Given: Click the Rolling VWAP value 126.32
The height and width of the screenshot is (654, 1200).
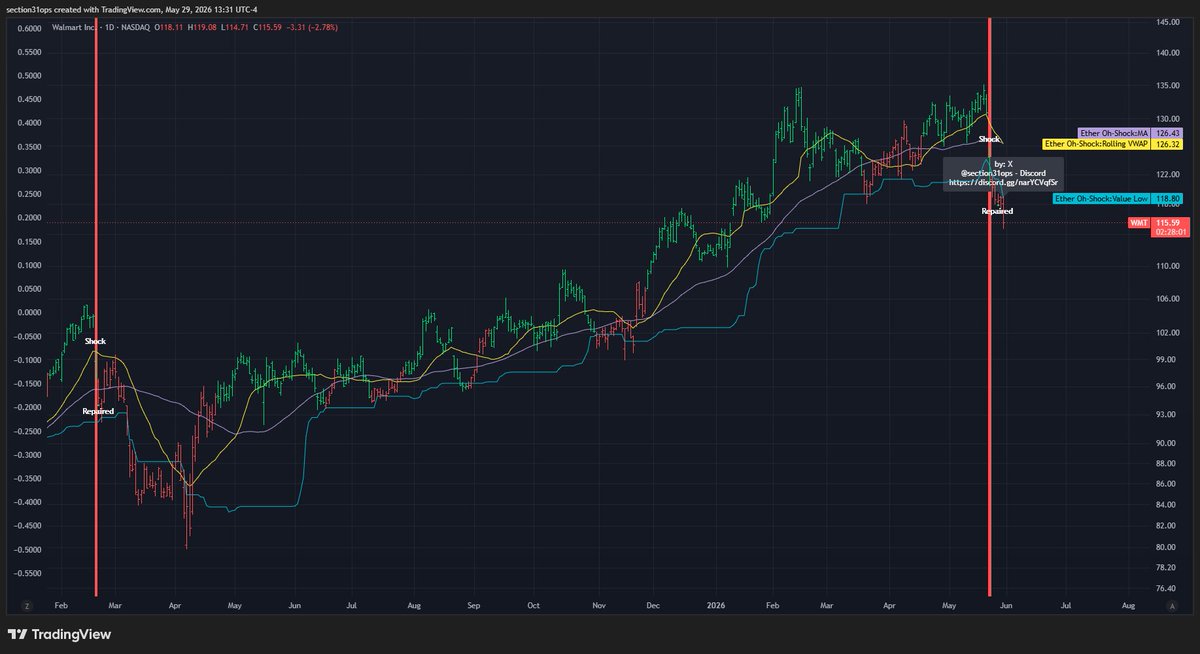Looking at the screenshot, I should 1168,144.
